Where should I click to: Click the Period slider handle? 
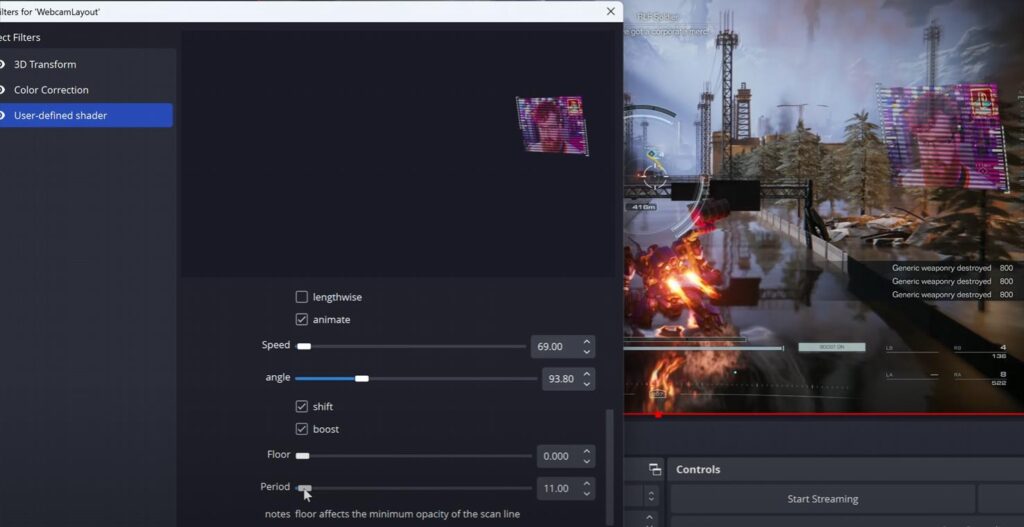click(304, 488)
